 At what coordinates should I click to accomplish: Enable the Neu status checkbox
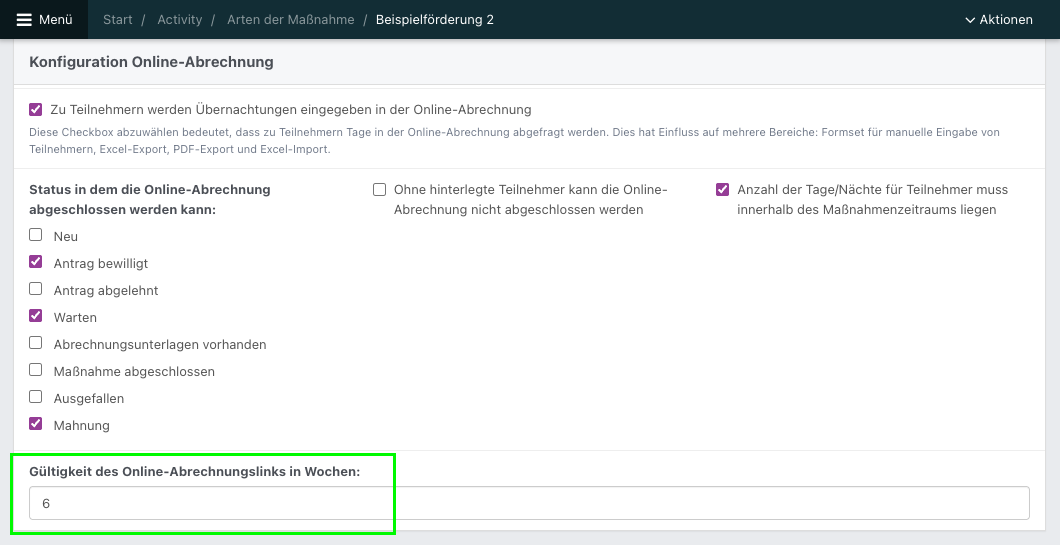coord(36,235)
